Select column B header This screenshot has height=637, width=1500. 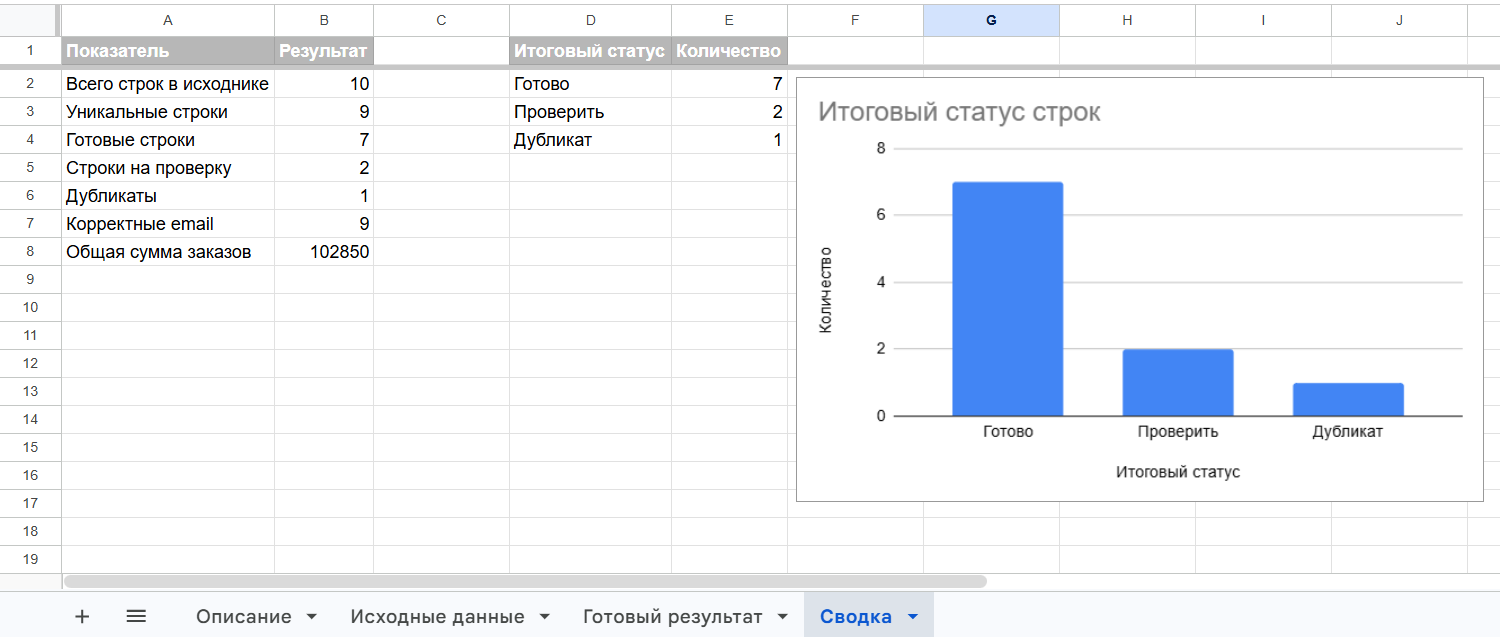tap(324, 20)
